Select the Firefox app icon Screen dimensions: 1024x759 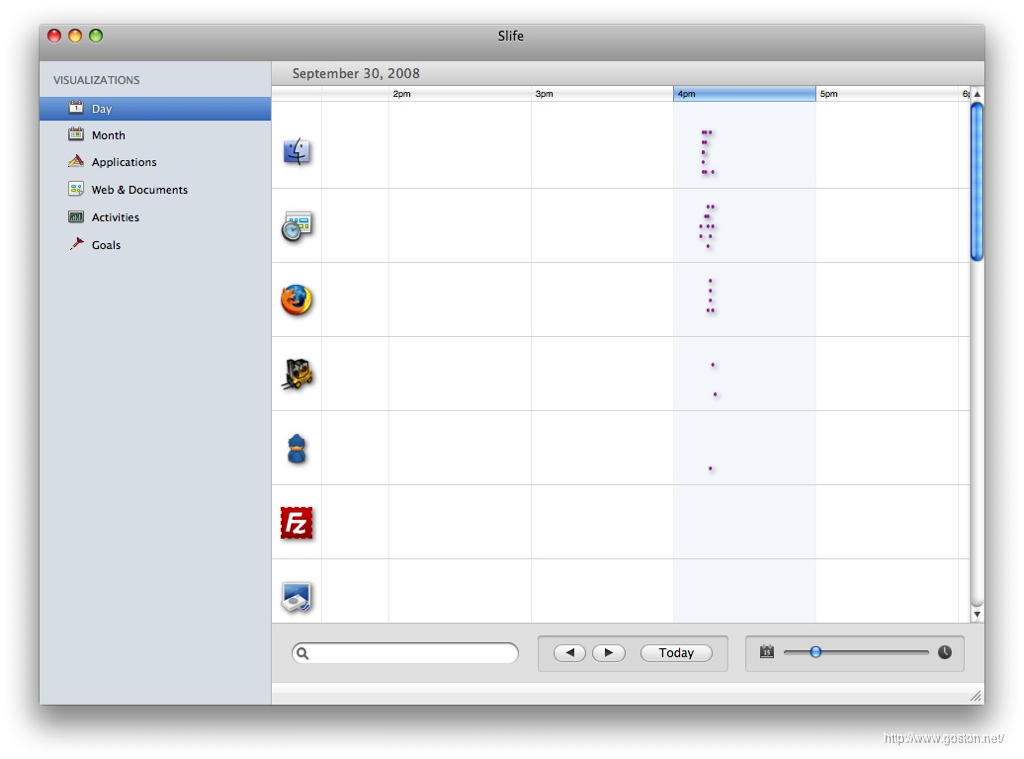296,300
